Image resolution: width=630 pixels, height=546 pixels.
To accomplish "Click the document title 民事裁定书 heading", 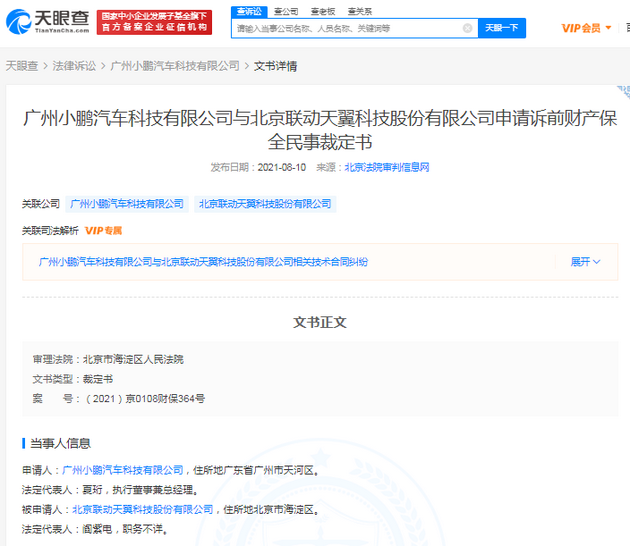I will pyautogui.click(x=320, y=130).
